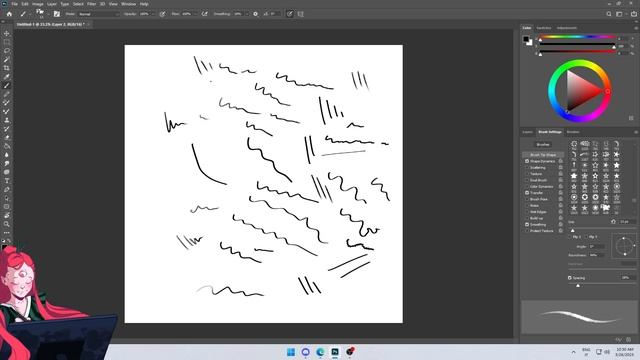
Task: Enable the Wet Edges checkbox
Action: click(527, 212)
